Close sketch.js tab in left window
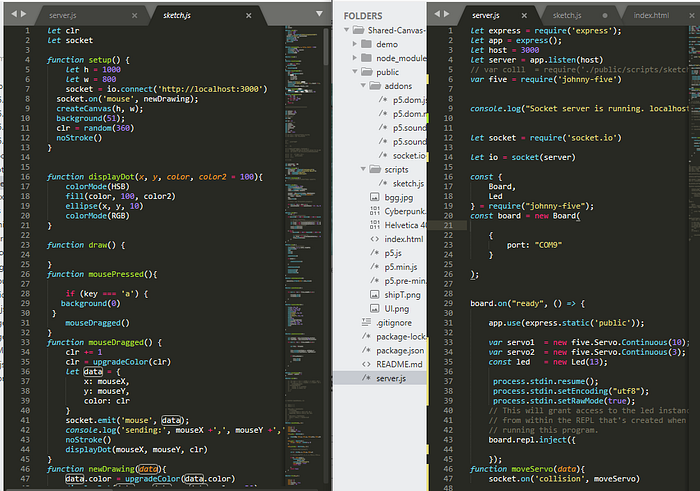This screenshot has width=700, height=491. pyautogui.click(x=249, y=16)
